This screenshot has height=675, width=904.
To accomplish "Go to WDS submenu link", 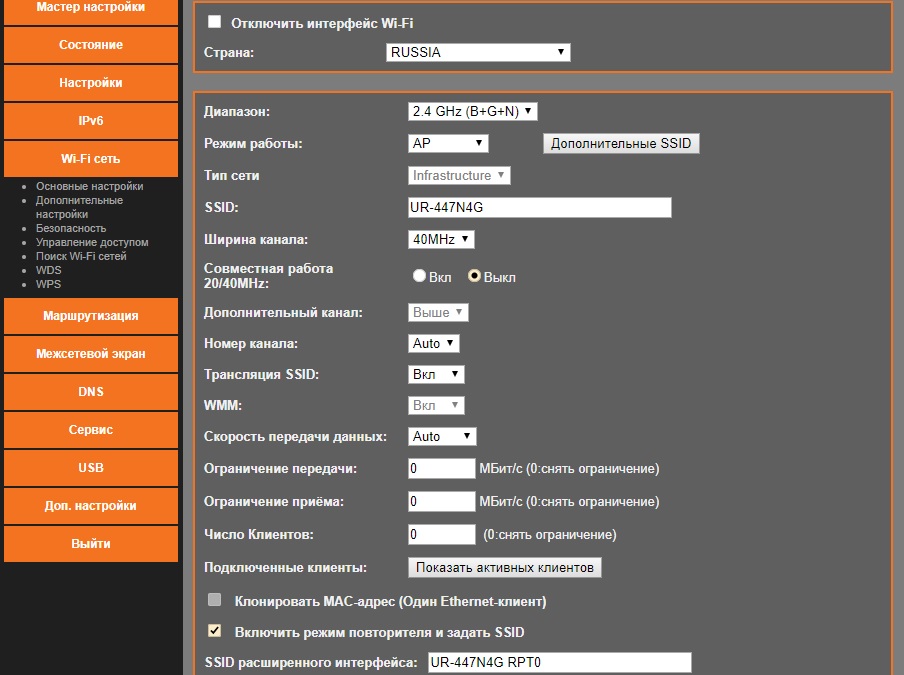I will click(x=48, y=270).
